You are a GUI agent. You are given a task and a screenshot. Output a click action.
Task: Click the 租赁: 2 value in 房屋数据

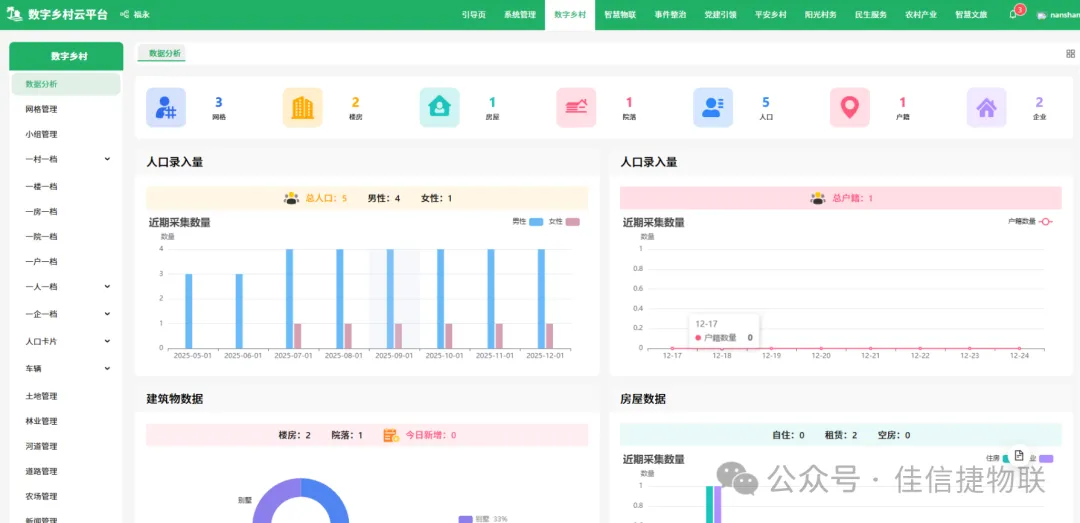[x=840, y=435]
